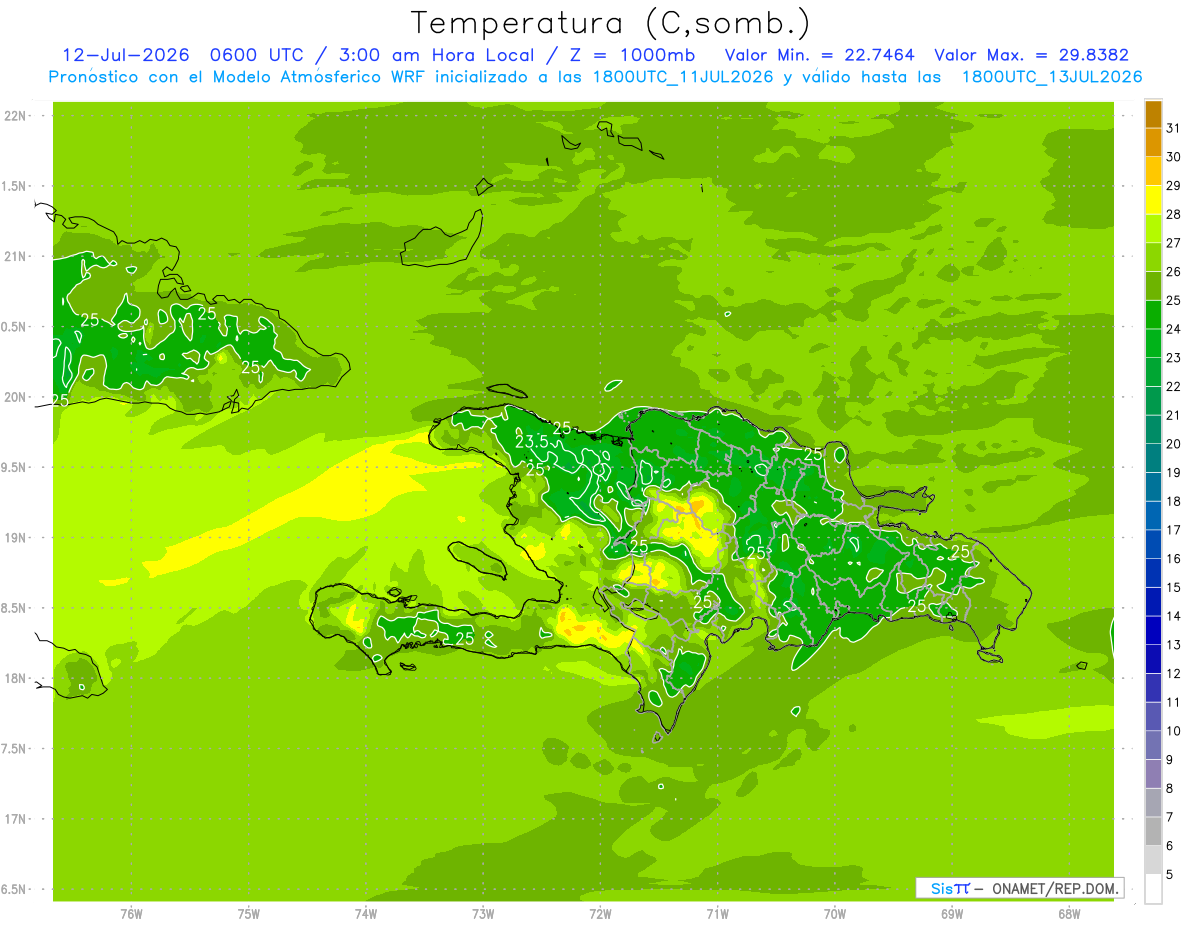
Task: Click the '0600 UTC' time text
Action: tap(256, 55)
